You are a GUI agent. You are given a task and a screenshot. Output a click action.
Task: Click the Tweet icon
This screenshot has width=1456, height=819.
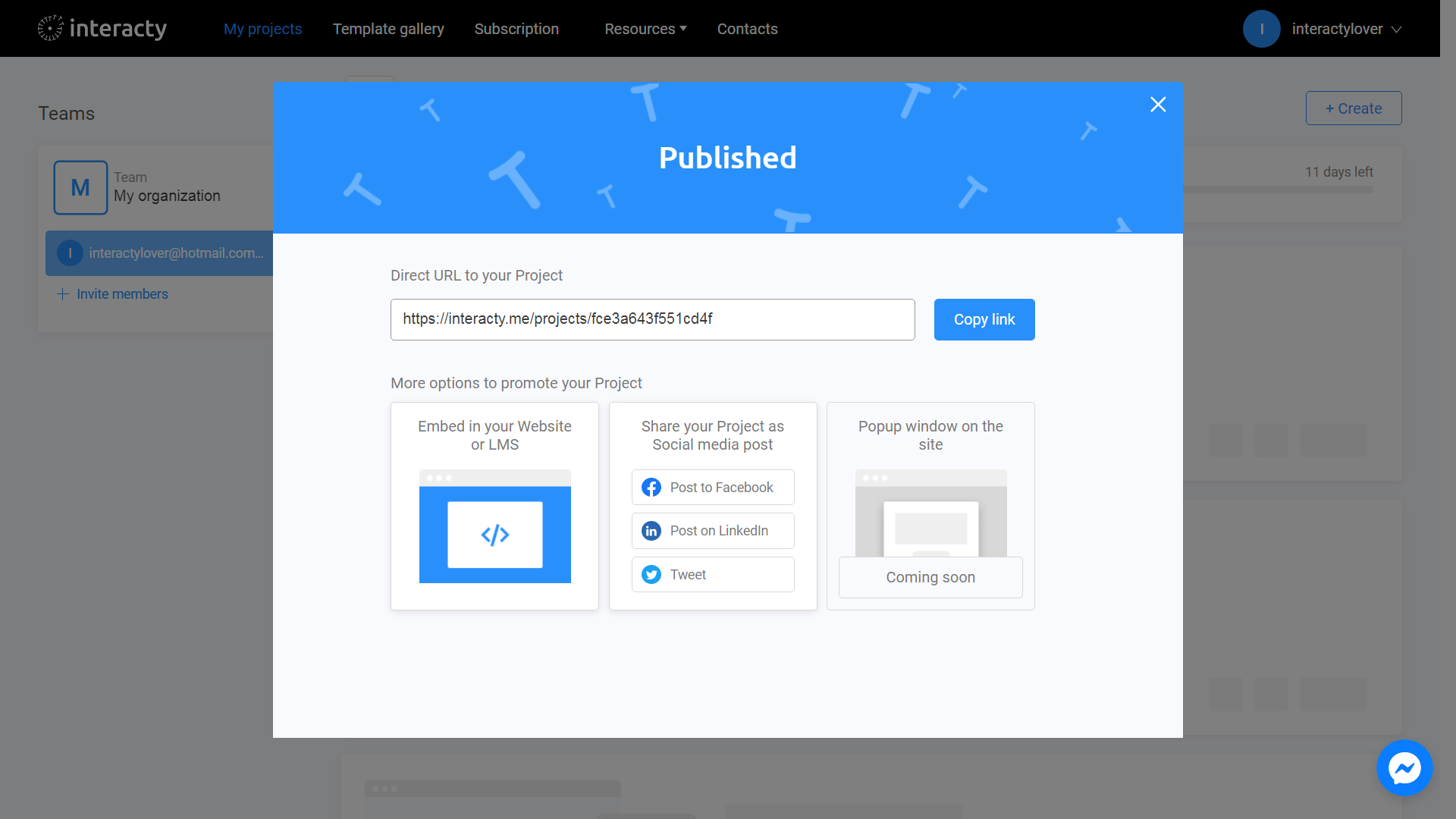(650, 574)
